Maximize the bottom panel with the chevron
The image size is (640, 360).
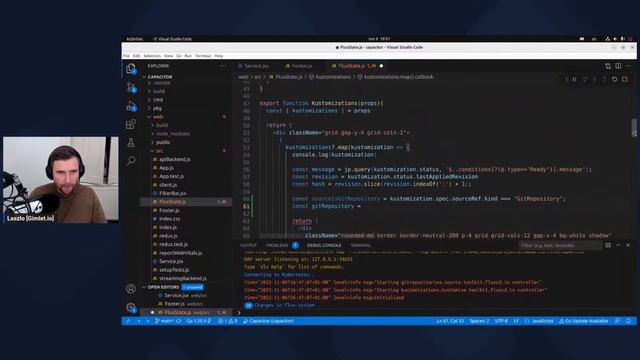(618, 245)
